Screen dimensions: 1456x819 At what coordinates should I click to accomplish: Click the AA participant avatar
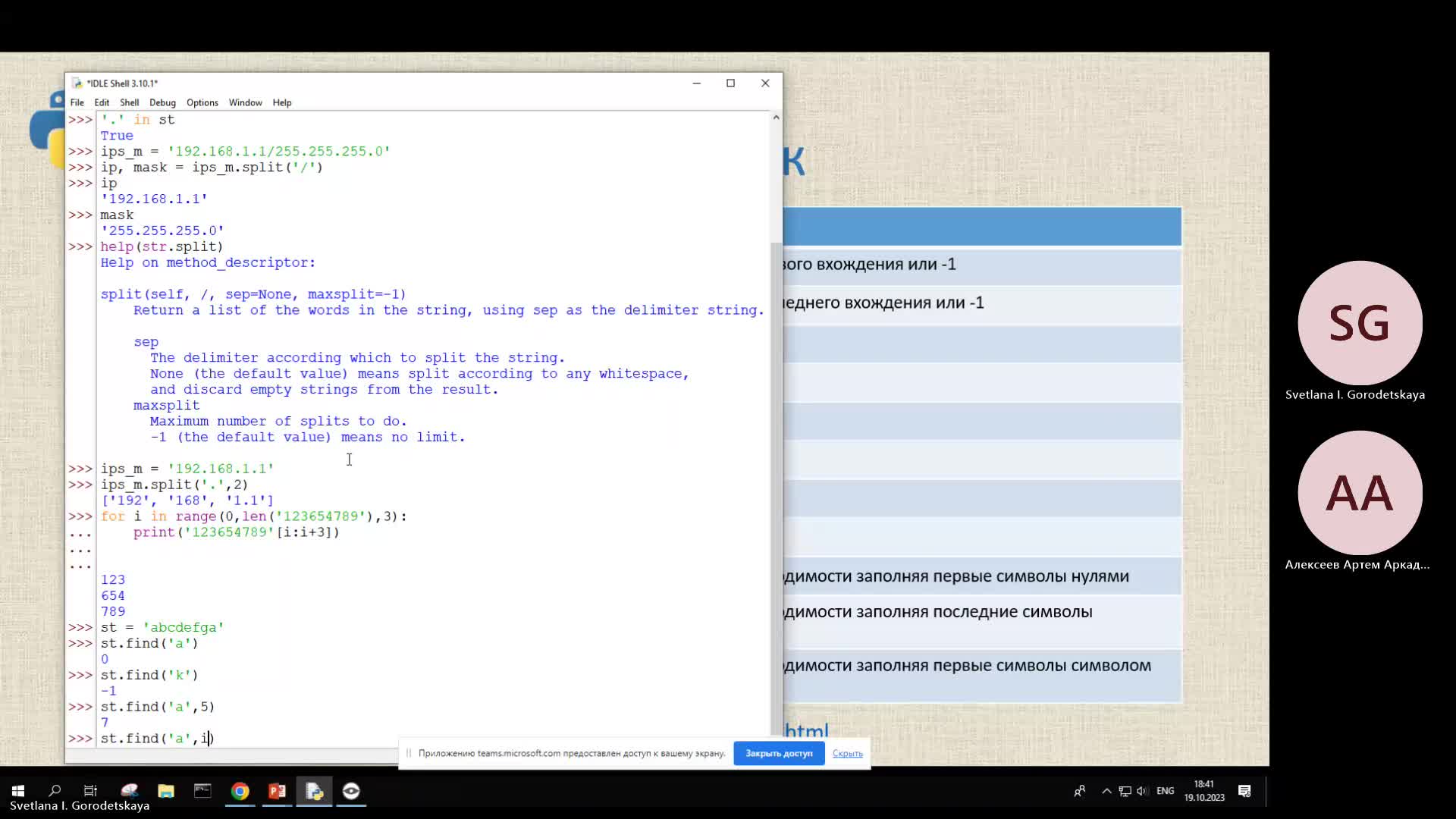[1360, 493]
